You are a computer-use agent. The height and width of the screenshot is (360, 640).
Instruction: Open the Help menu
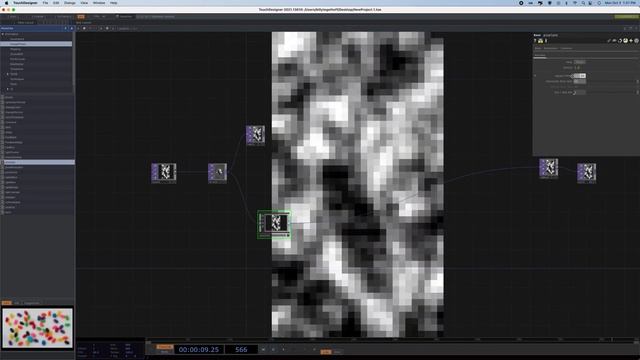pos(113,3)
